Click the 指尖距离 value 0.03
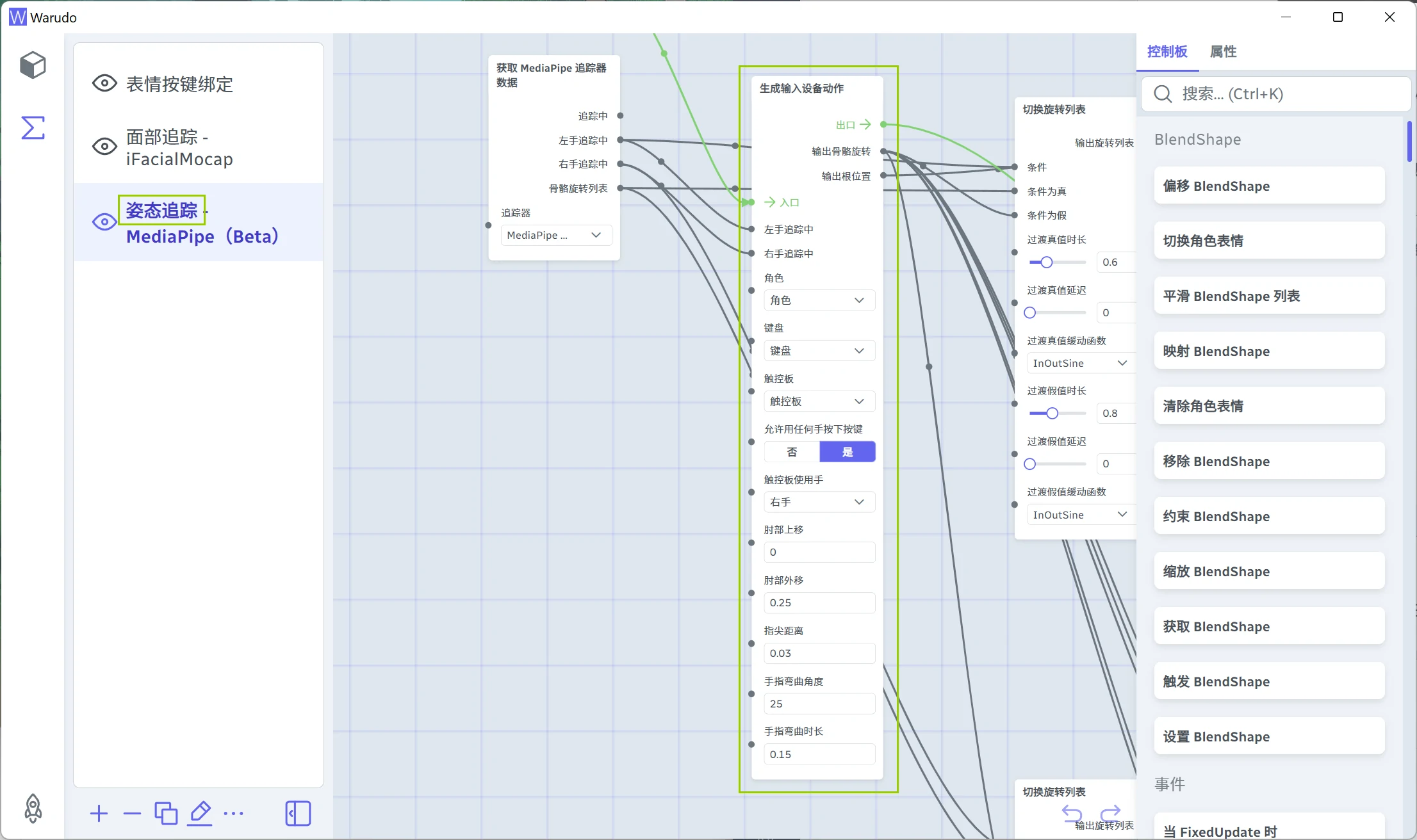The height and width of the screenshot is (840, 1417). 819,653
